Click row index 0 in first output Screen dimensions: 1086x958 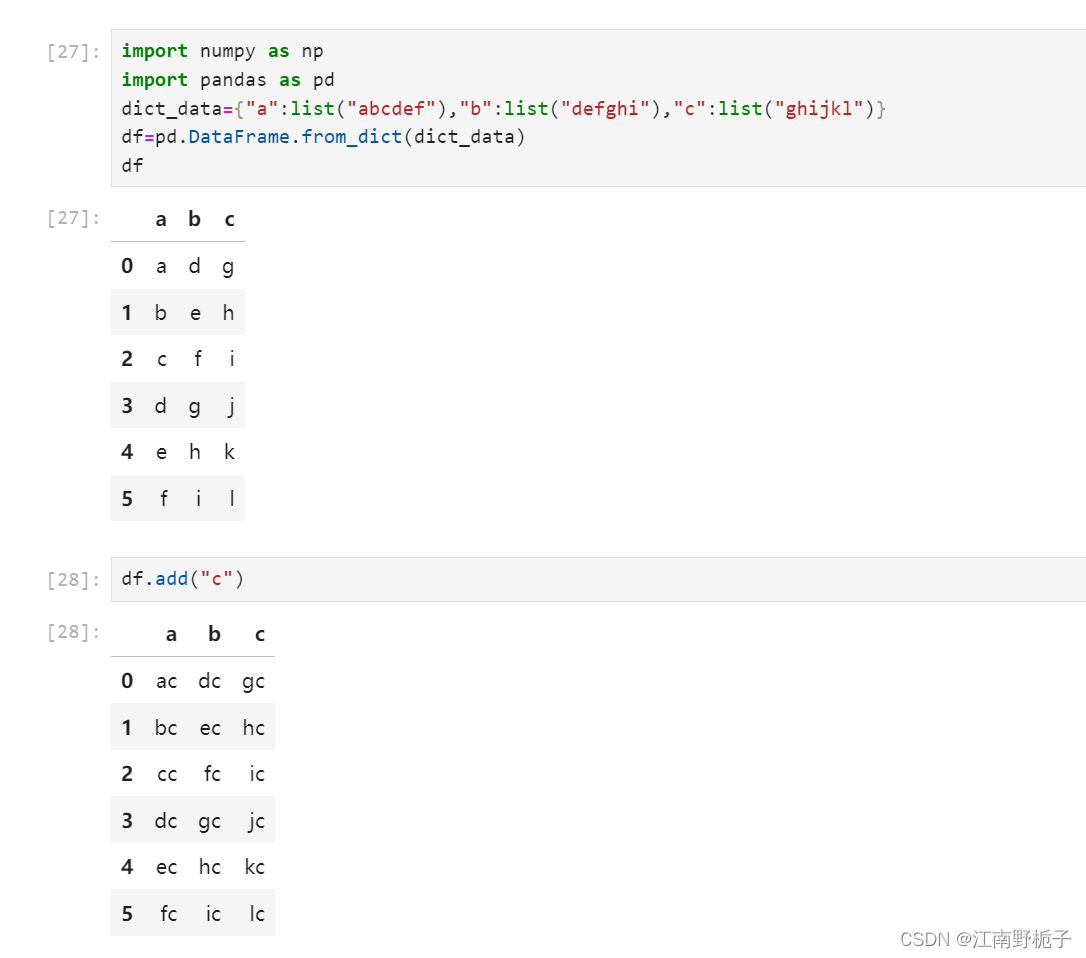click(127, 265)
